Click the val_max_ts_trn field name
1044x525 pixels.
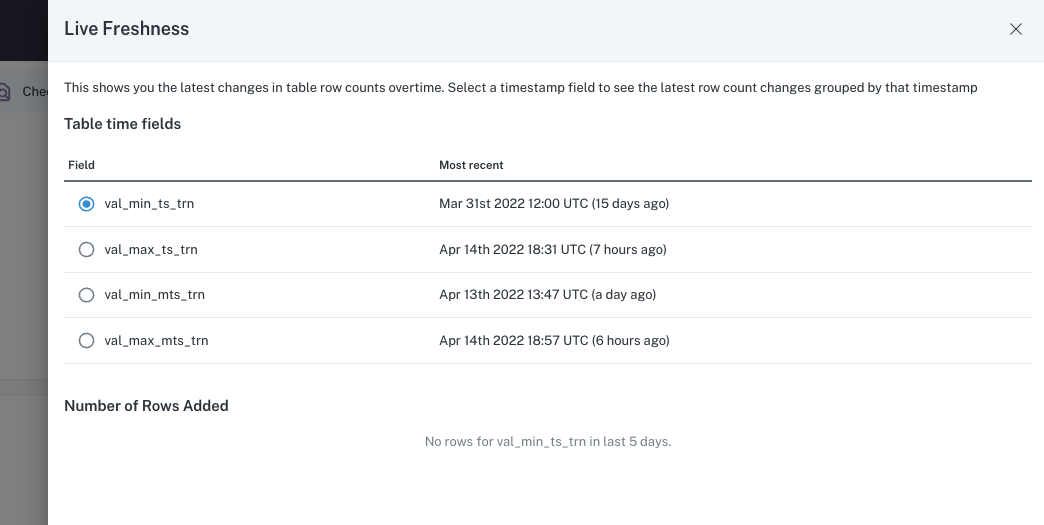[x=150, y=250]
